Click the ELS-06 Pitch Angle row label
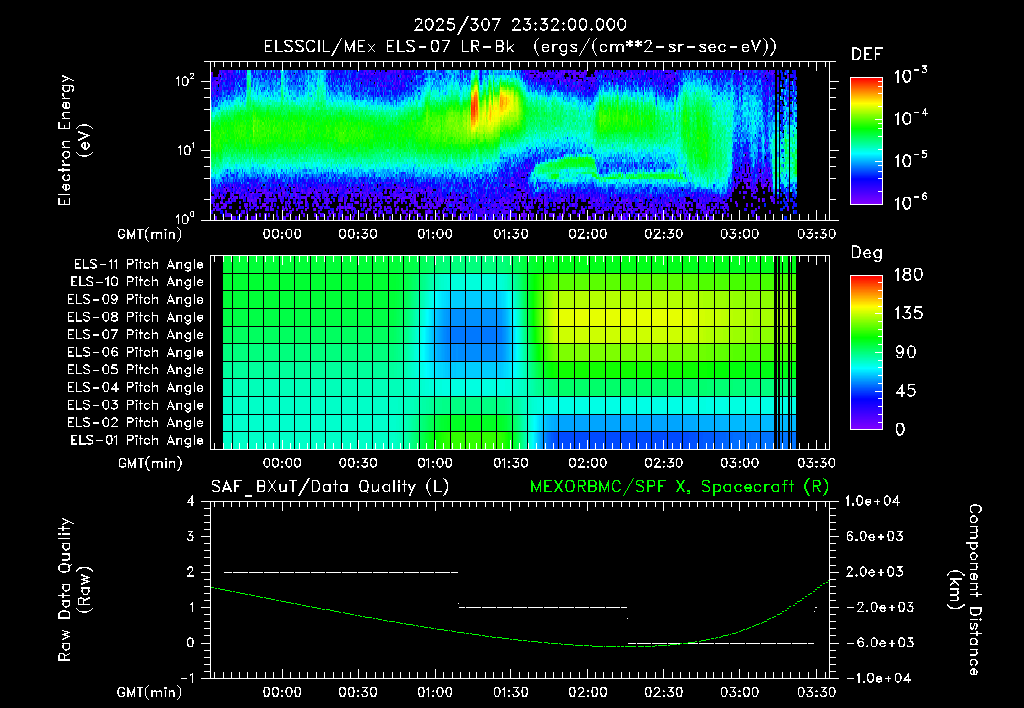The image size is (1024, 708). click(136, 352)
